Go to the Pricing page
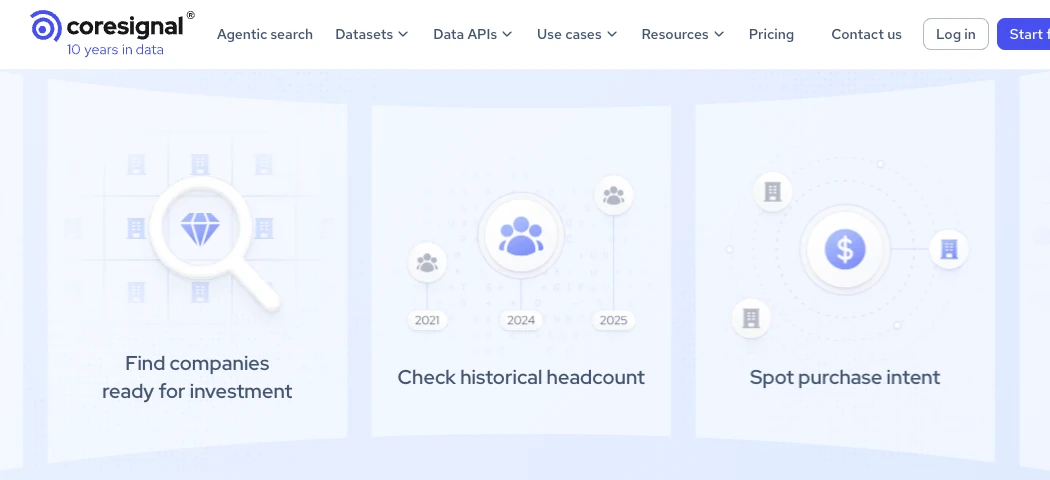The image size is (1050, 480). (771, 34)
